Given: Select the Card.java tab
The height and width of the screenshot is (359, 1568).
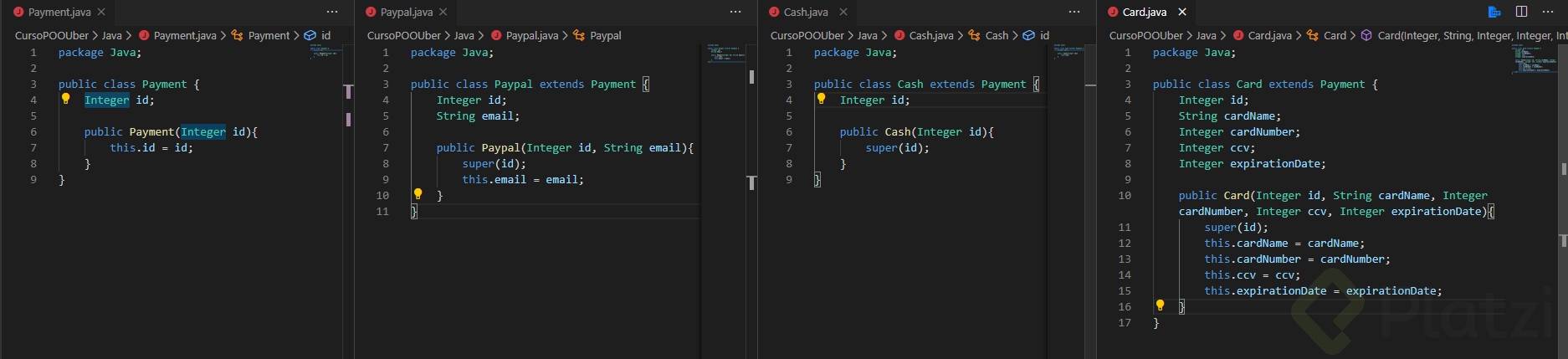Looking at the screenshot, I should (x=1144, y=12).
